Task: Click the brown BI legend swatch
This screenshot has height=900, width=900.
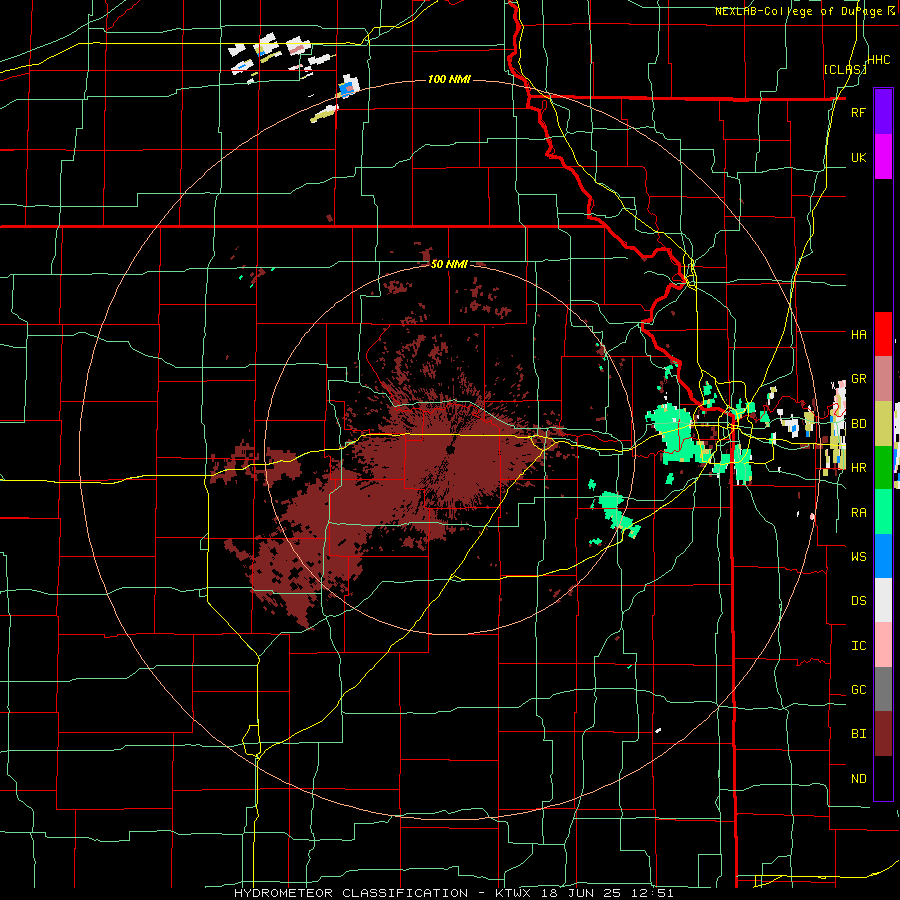Action: point(883,734)
